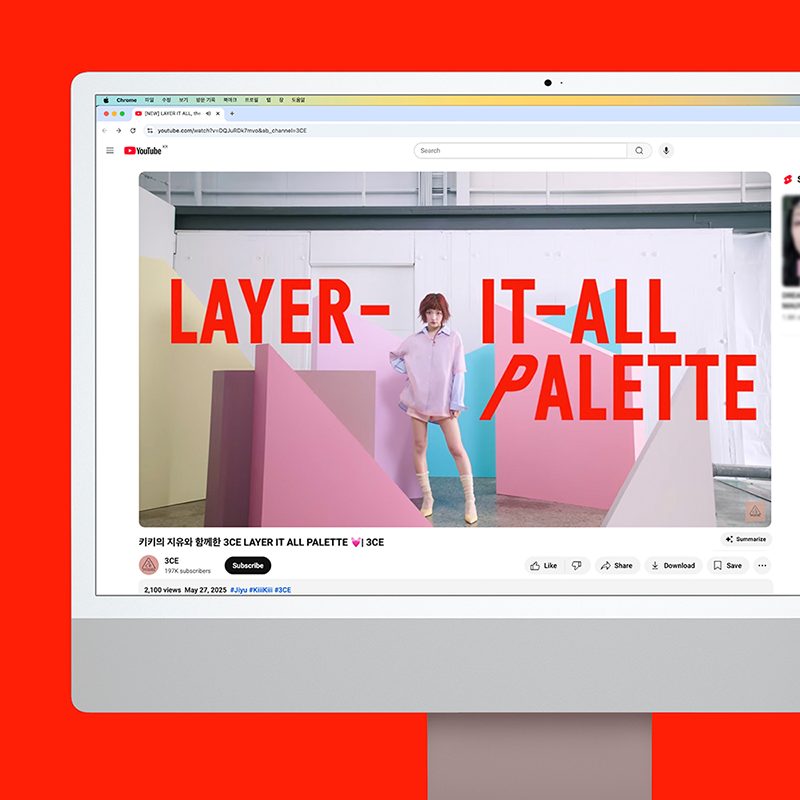This screenshot has width=800, height=800.
Task: Click the magnifier search button
Action: (x=639, y=151)
